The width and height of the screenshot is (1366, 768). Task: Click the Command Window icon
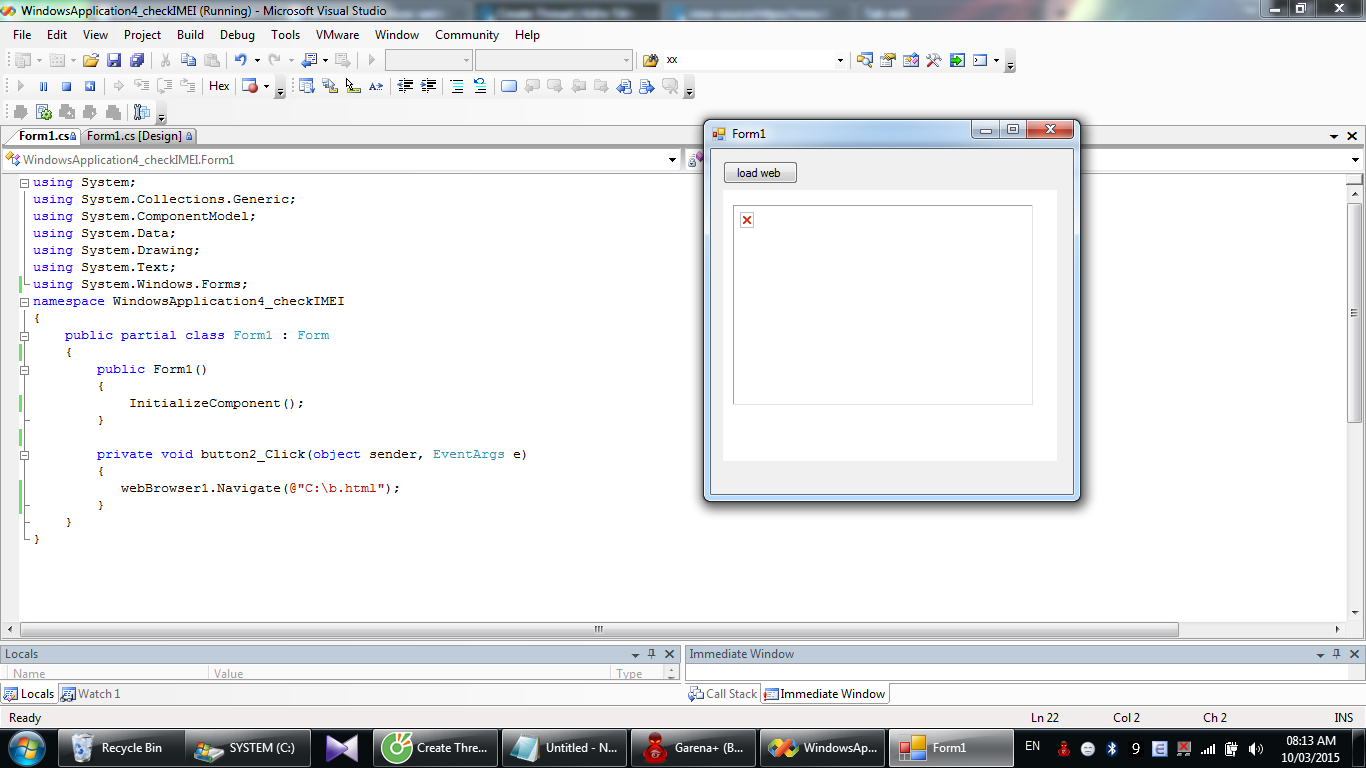tap(980, 60)
